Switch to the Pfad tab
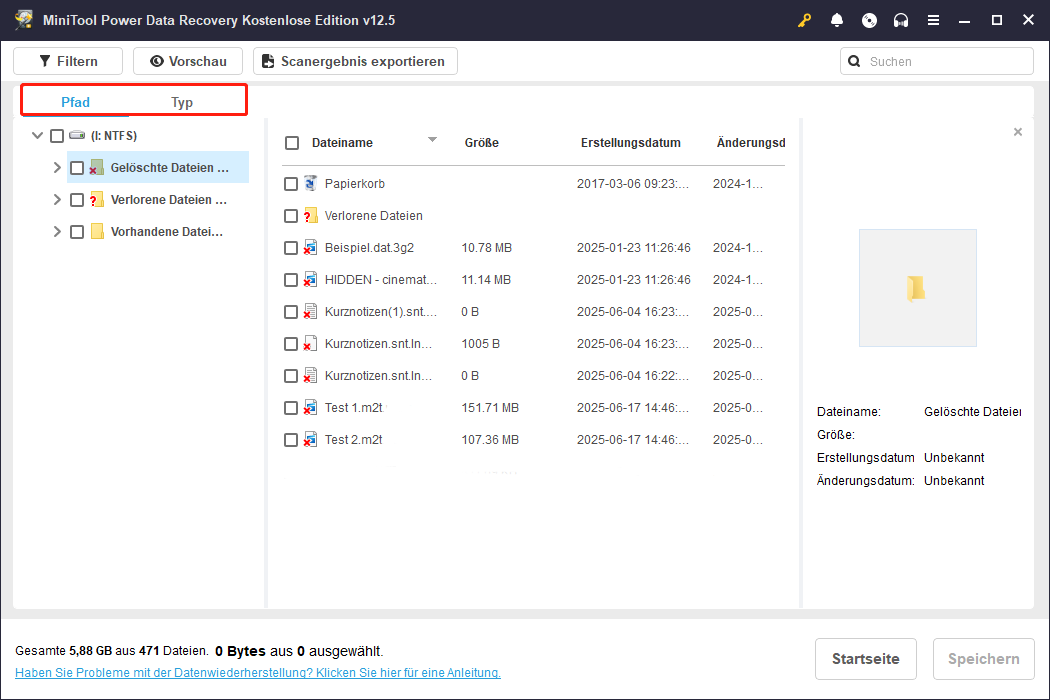This screenshot has height=700, width=1050. (75, 102)
